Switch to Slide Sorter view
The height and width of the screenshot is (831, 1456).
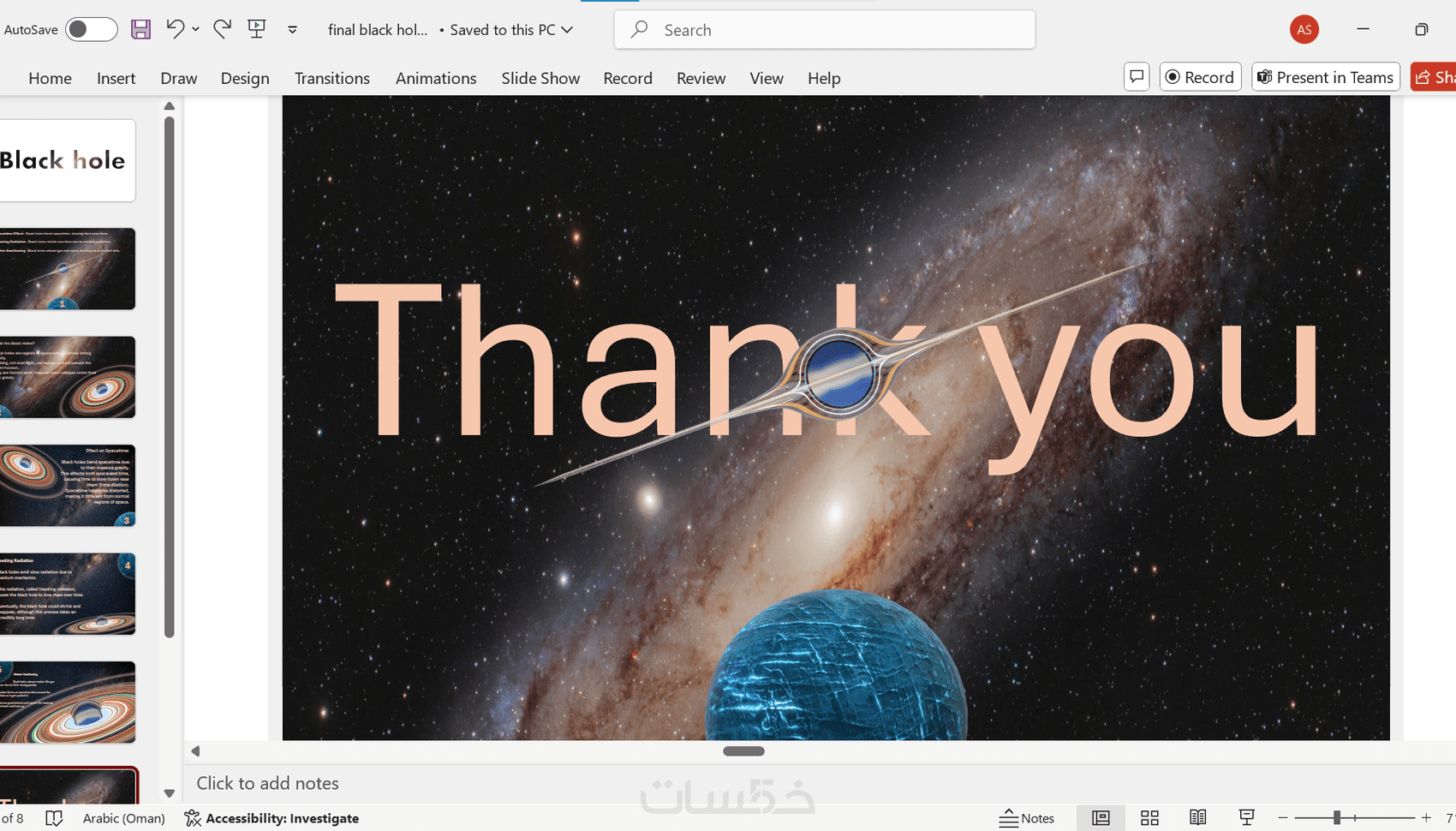coord(1149,818)
